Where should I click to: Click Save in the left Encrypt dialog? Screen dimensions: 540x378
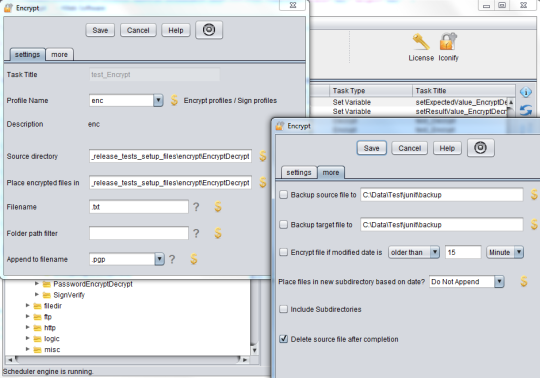(x=100, y=30)
